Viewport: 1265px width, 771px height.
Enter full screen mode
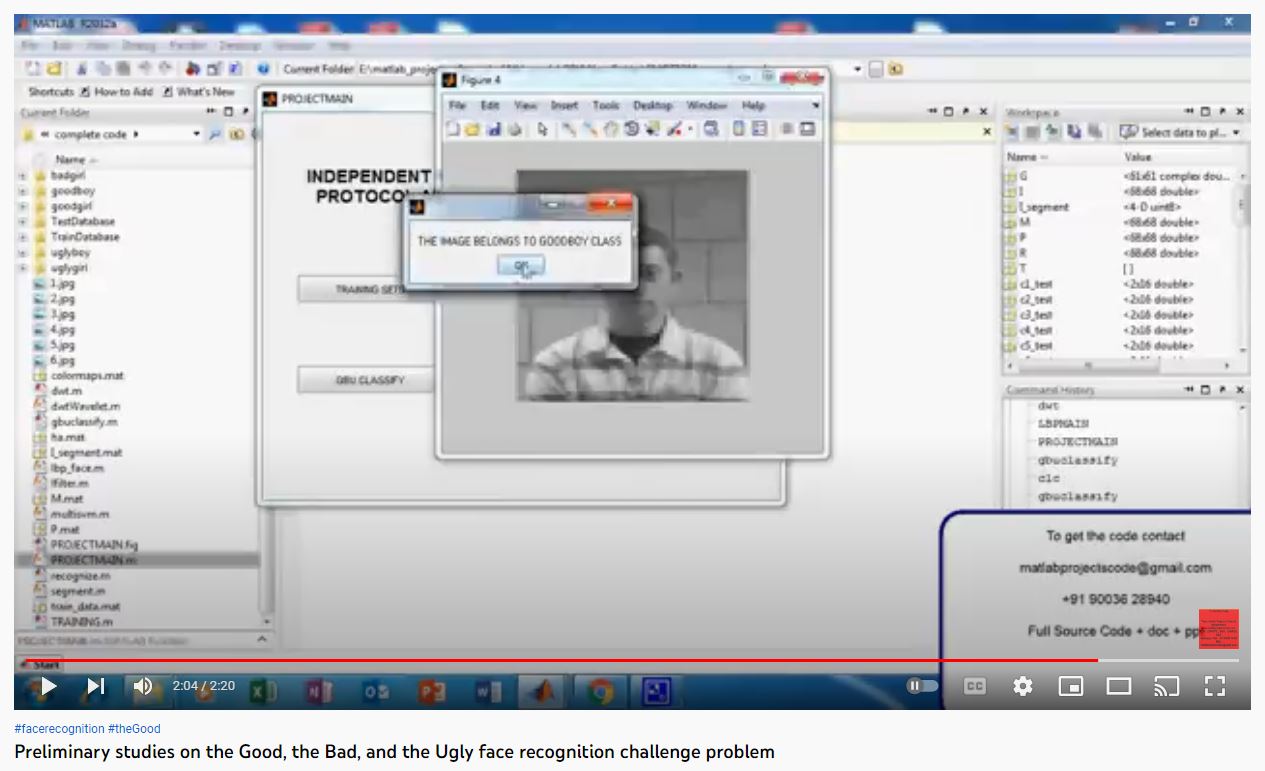click(x=1214, y=686)
